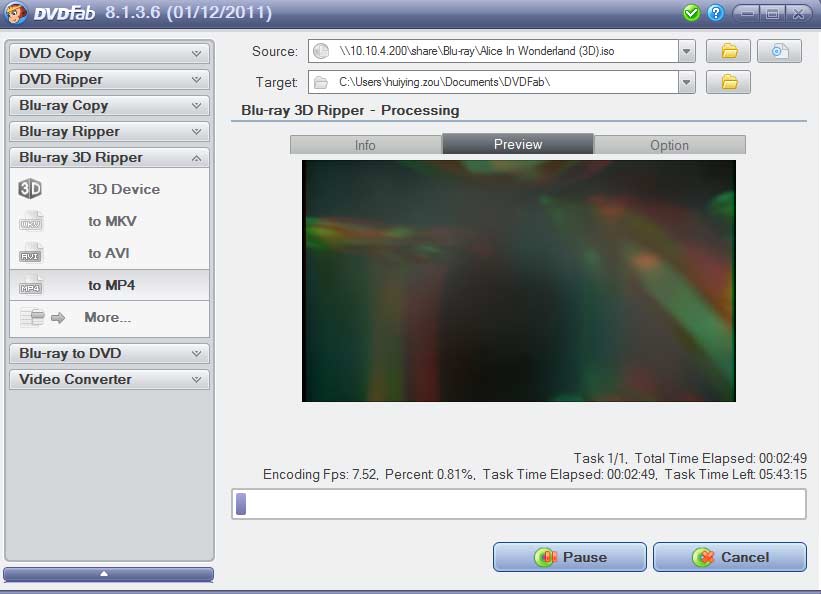821x594 pixels.
Task: Click the encoding progress bar
Action: click(519, 504)
